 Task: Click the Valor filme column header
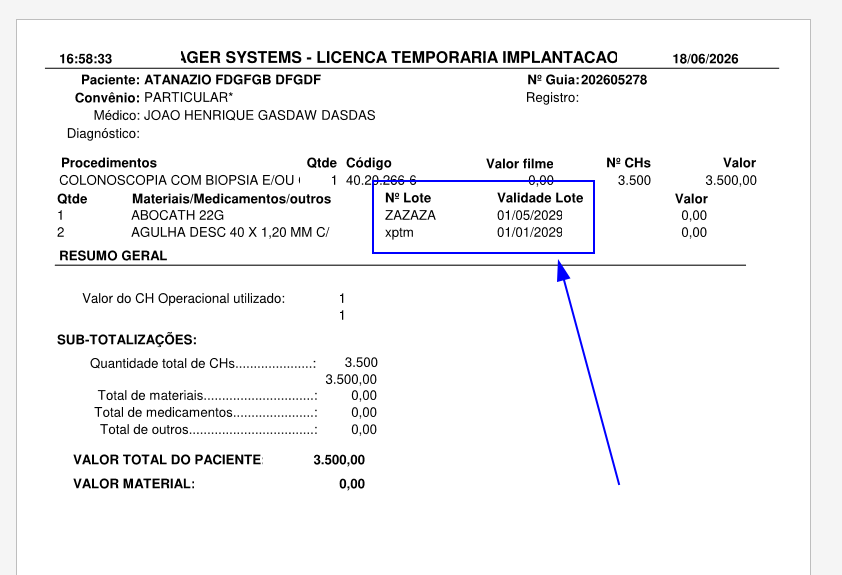pos(519,163)
